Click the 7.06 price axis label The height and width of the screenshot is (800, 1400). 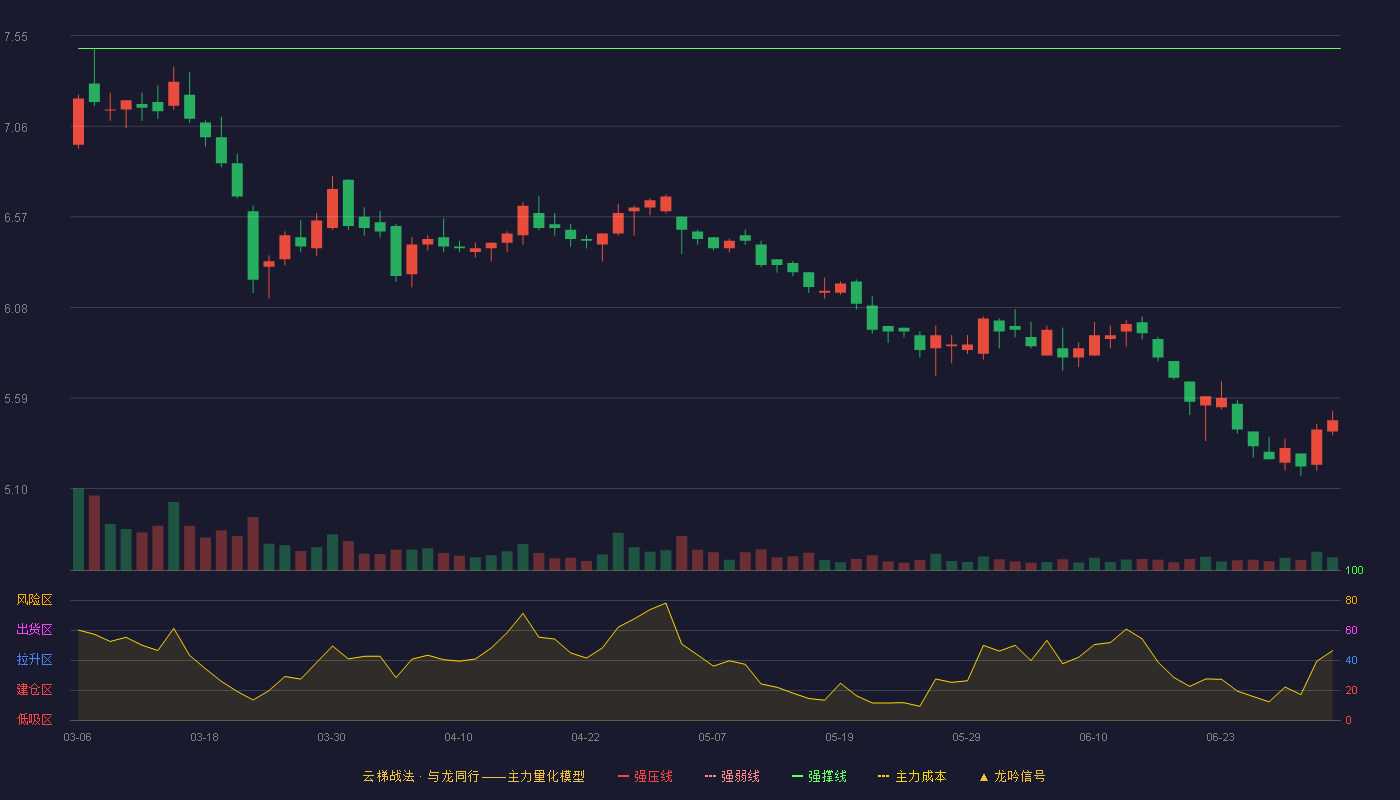click(x=16, y=127)
